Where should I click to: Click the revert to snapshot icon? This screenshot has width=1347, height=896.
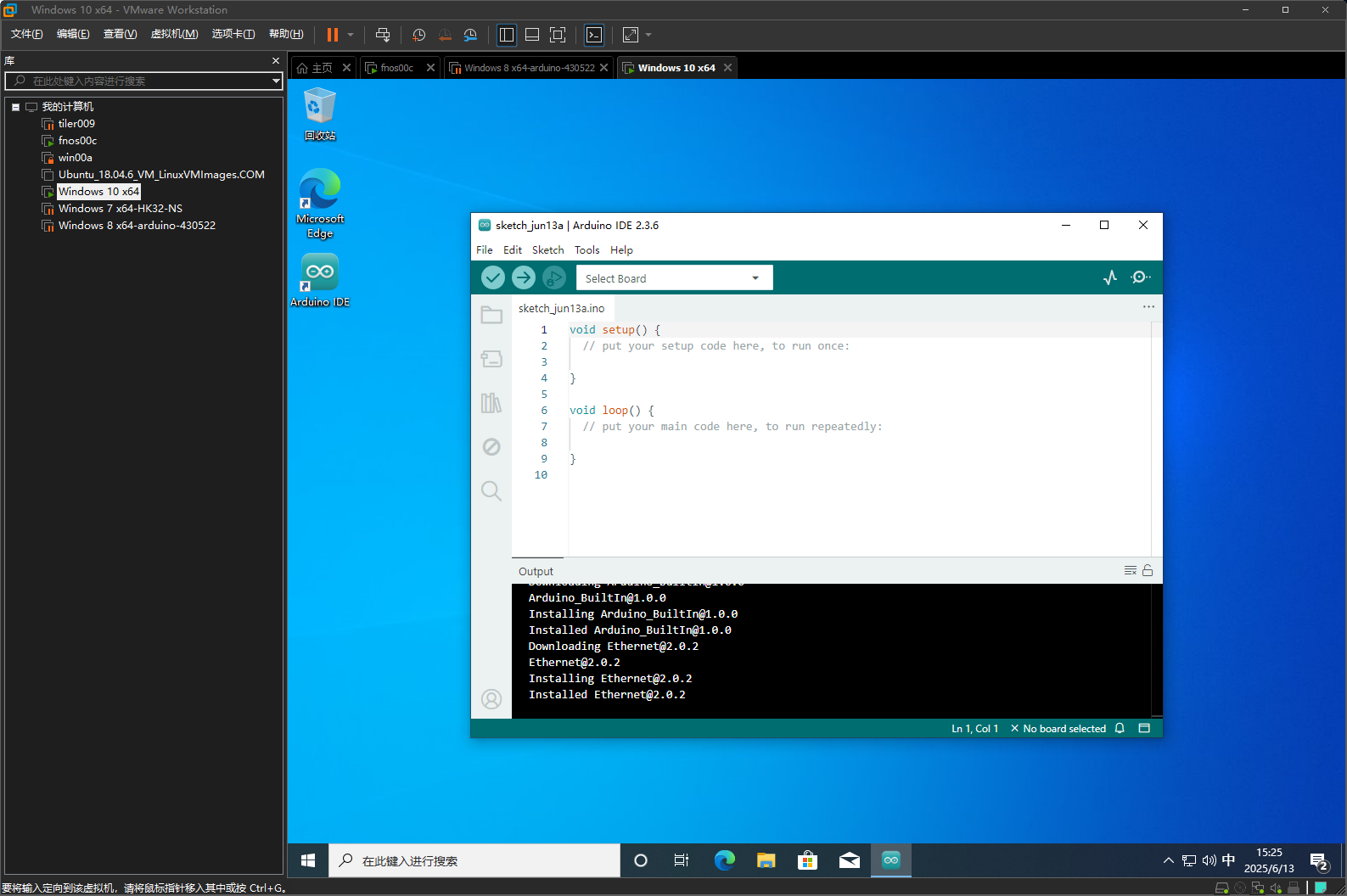[445, 35]
